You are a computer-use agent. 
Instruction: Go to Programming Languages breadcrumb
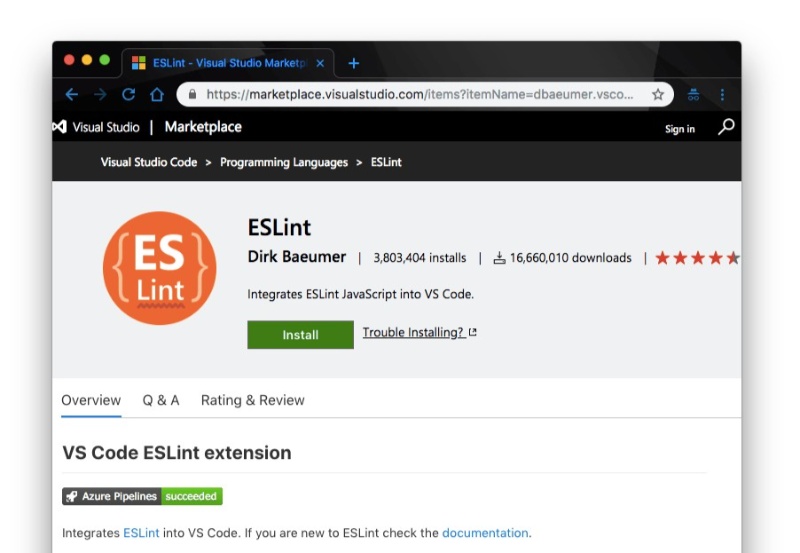coord(284,162)
